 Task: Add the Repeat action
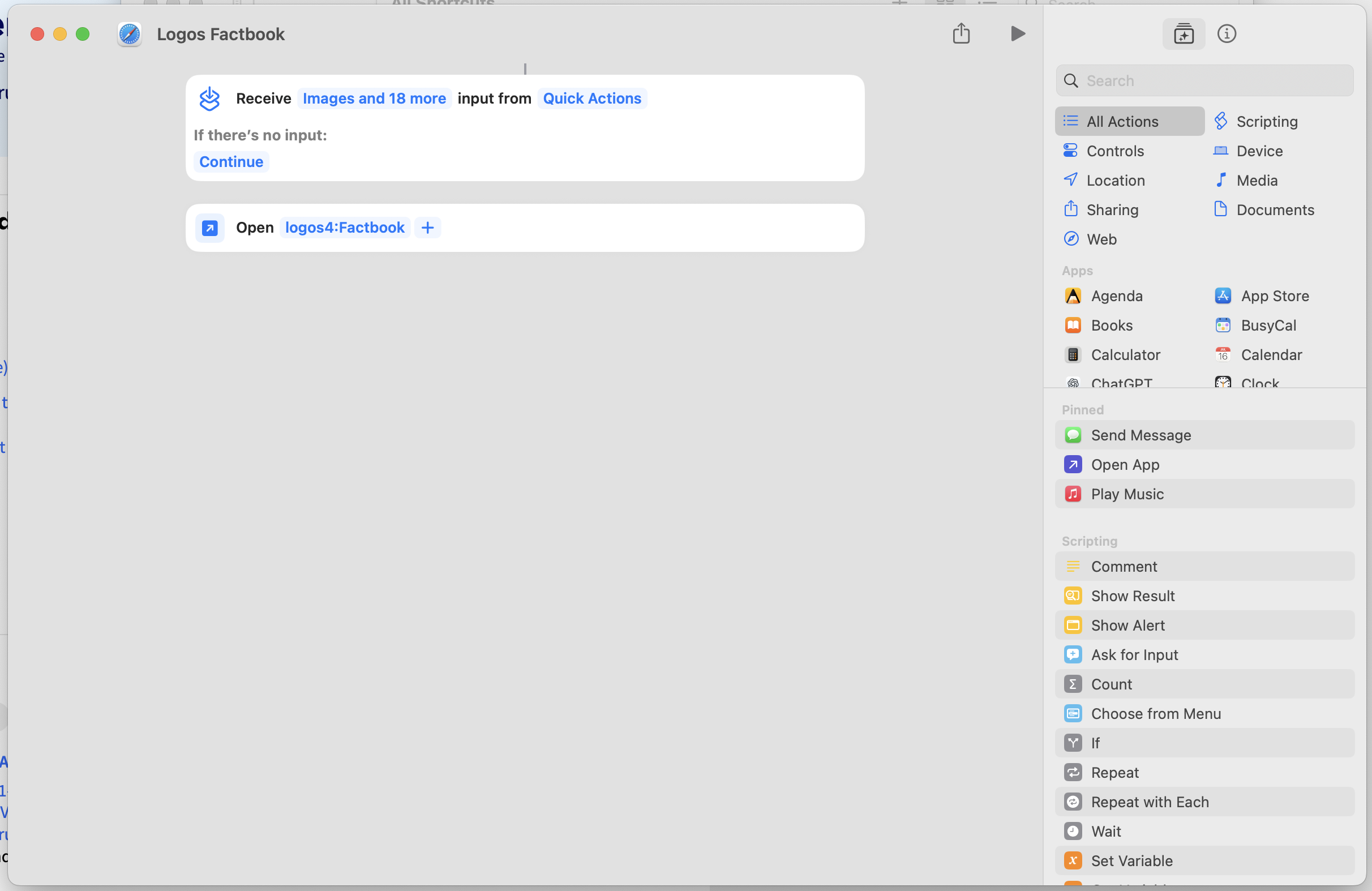pyautogui.click(x=1204, y=773)
